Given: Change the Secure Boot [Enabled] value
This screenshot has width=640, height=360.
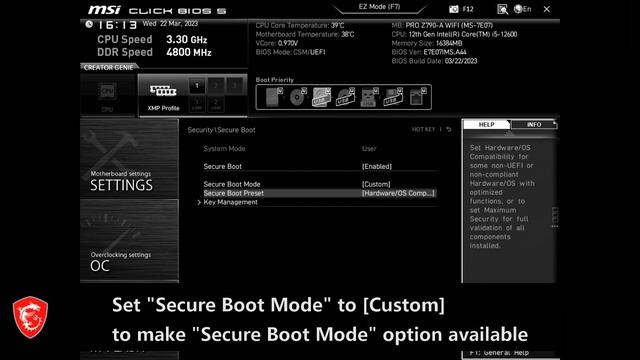Looking at the screenshot, I should [377, 167].
